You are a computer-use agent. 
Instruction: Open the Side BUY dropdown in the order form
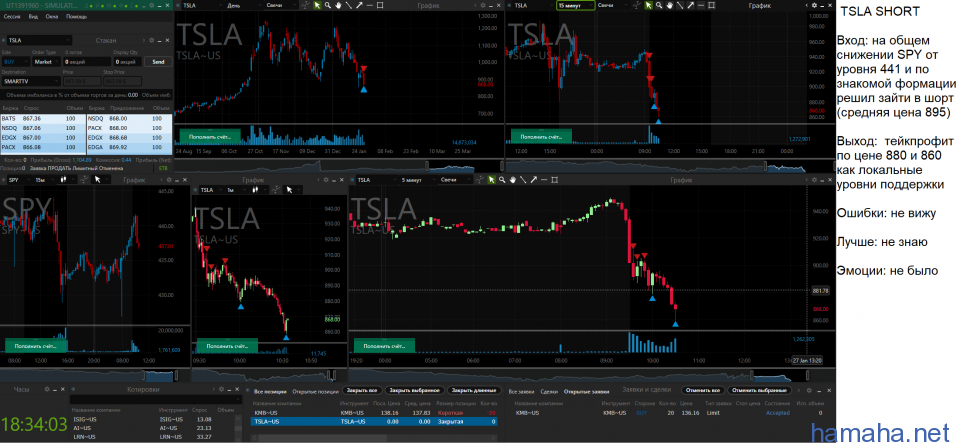[15, 62]
